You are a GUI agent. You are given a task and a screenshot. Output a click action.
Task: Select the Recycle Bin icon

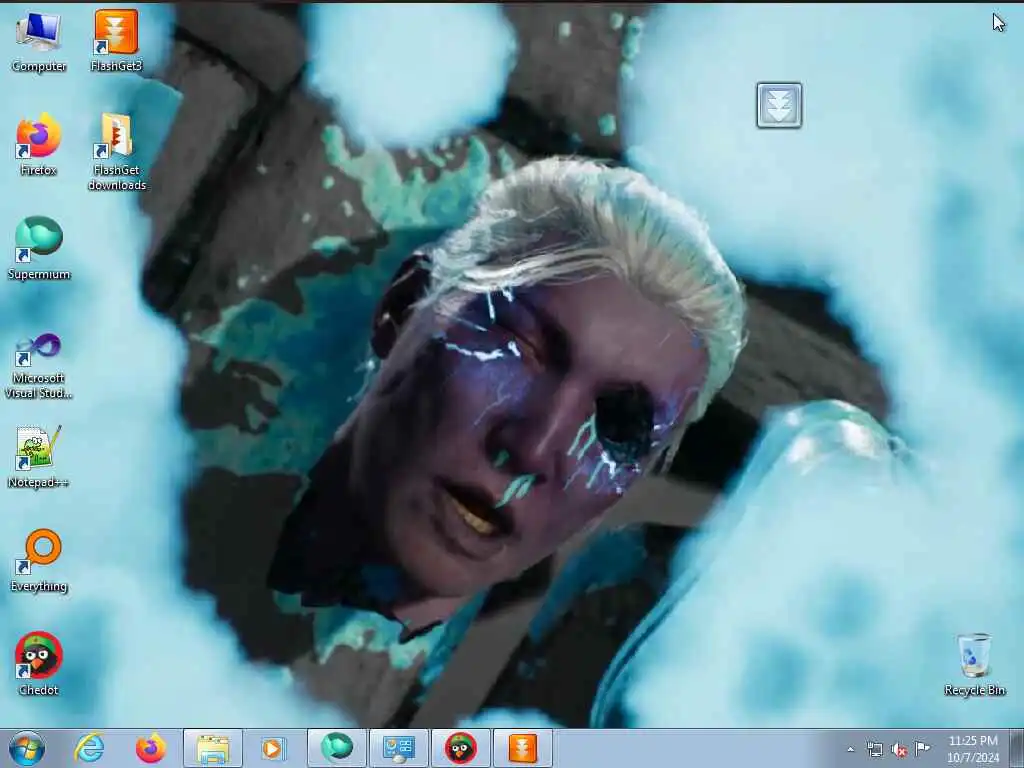click(974, 665)
